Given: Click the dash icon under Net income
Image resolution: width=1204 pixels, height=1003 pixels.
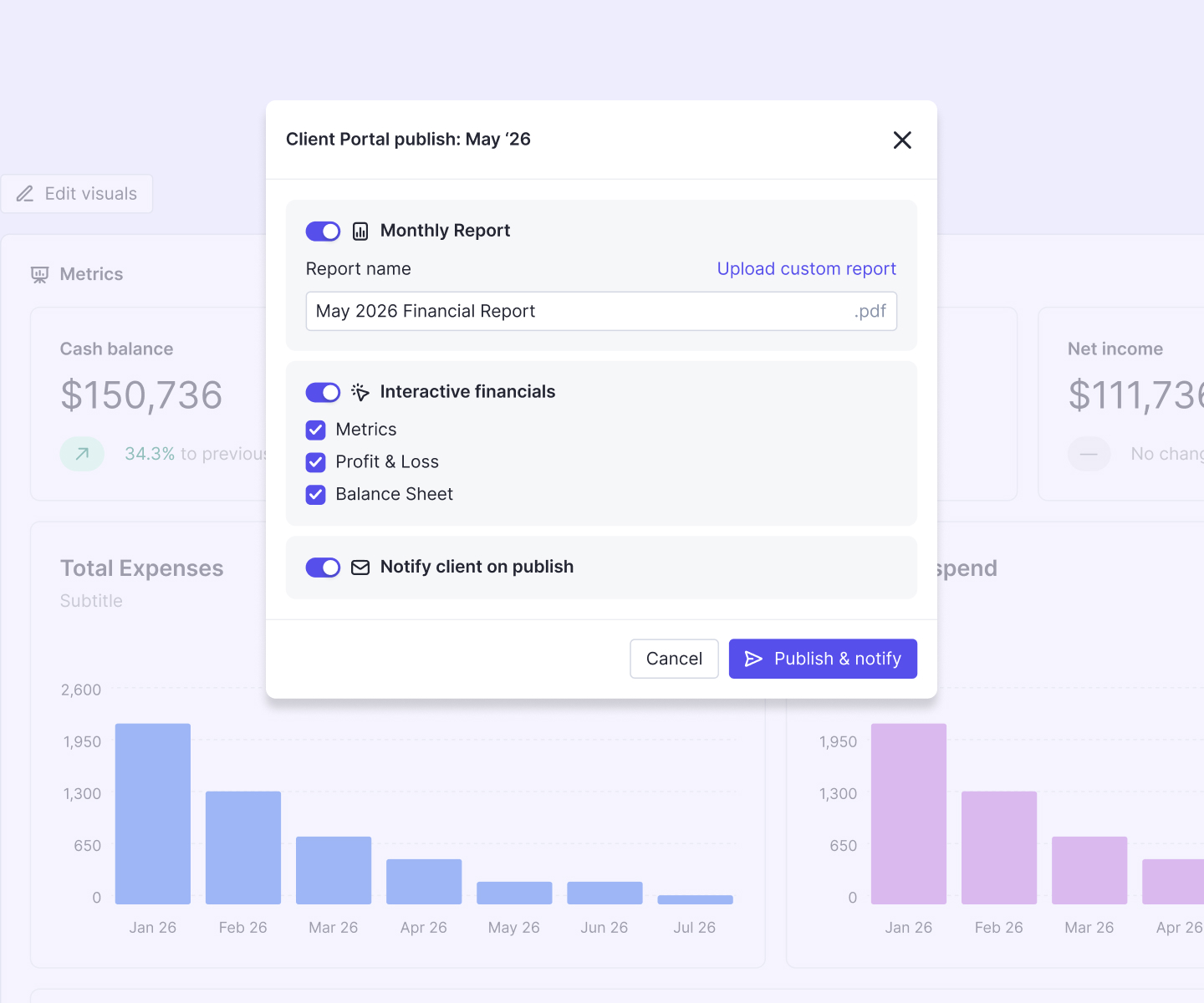Looking at the screenshot, I should [x=1089, y=454].
